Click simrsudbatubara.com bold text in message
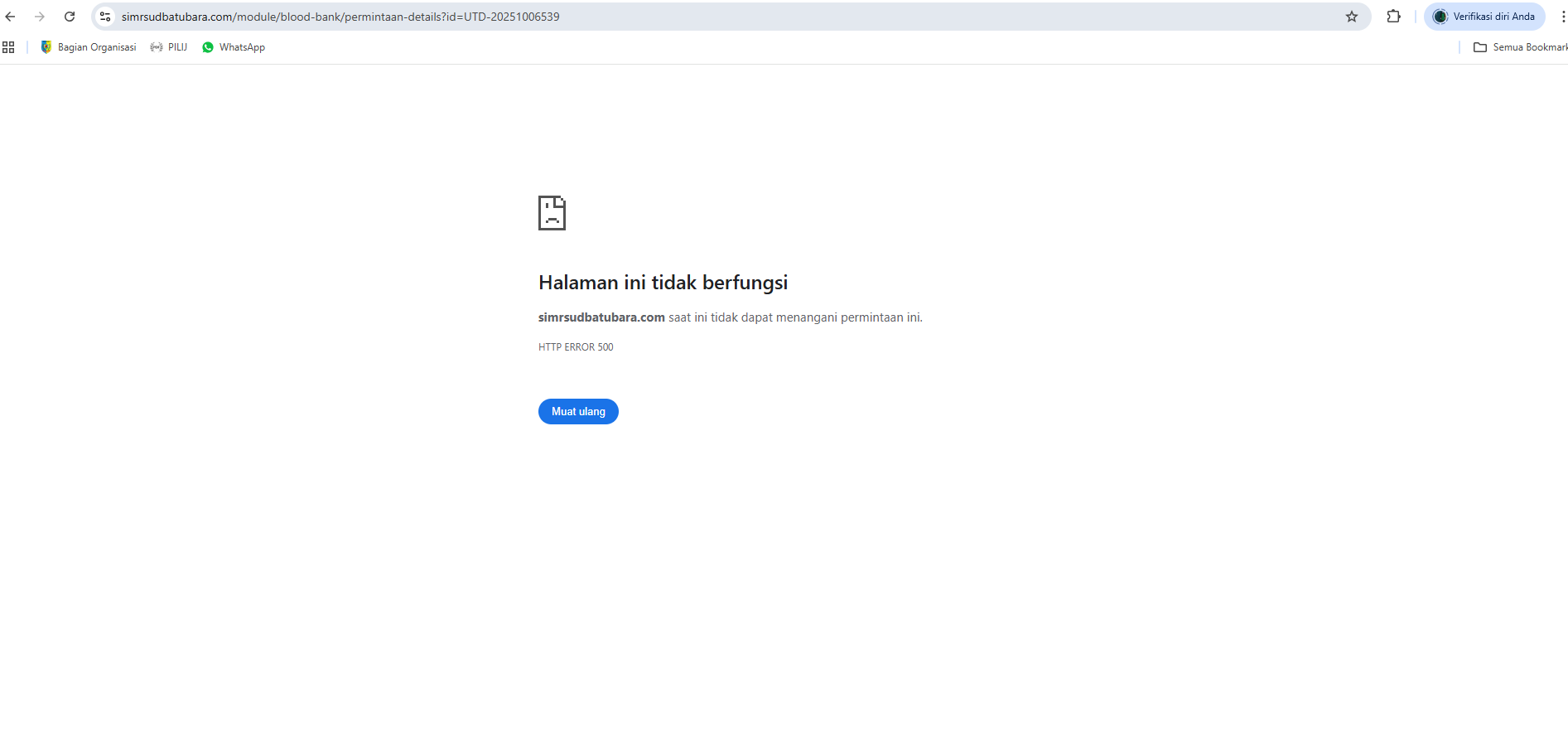 click(x=601, y=317)
